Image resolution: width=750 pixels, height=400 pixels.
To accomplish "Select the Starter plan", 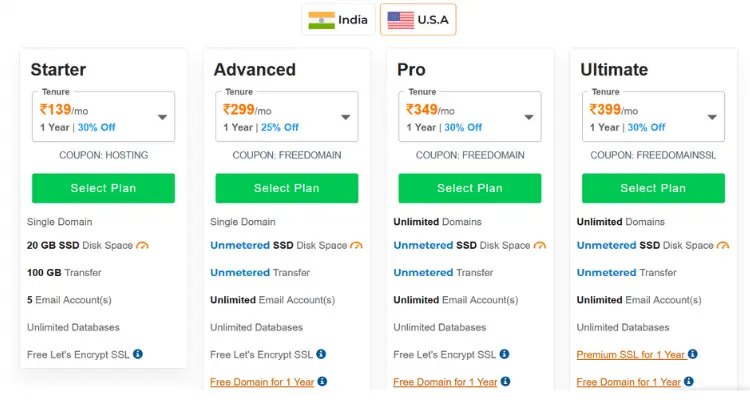I will (103, 188).
